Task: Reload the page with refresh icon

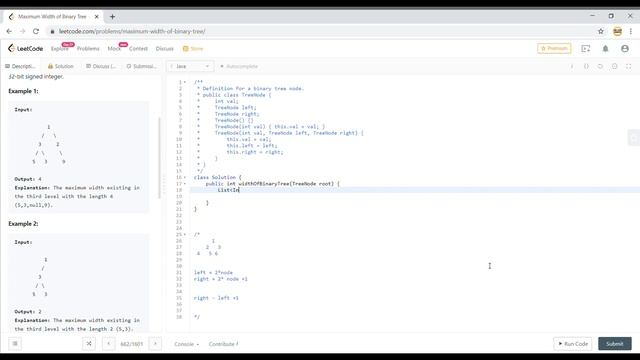Action: [x=36, y=31]
